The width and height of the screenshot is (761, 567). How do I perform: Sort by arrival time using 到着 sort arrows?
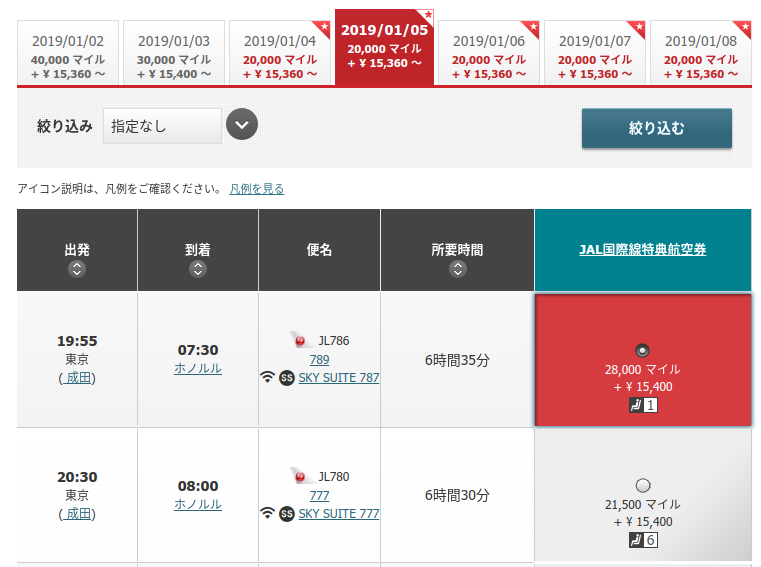(198, 268)
